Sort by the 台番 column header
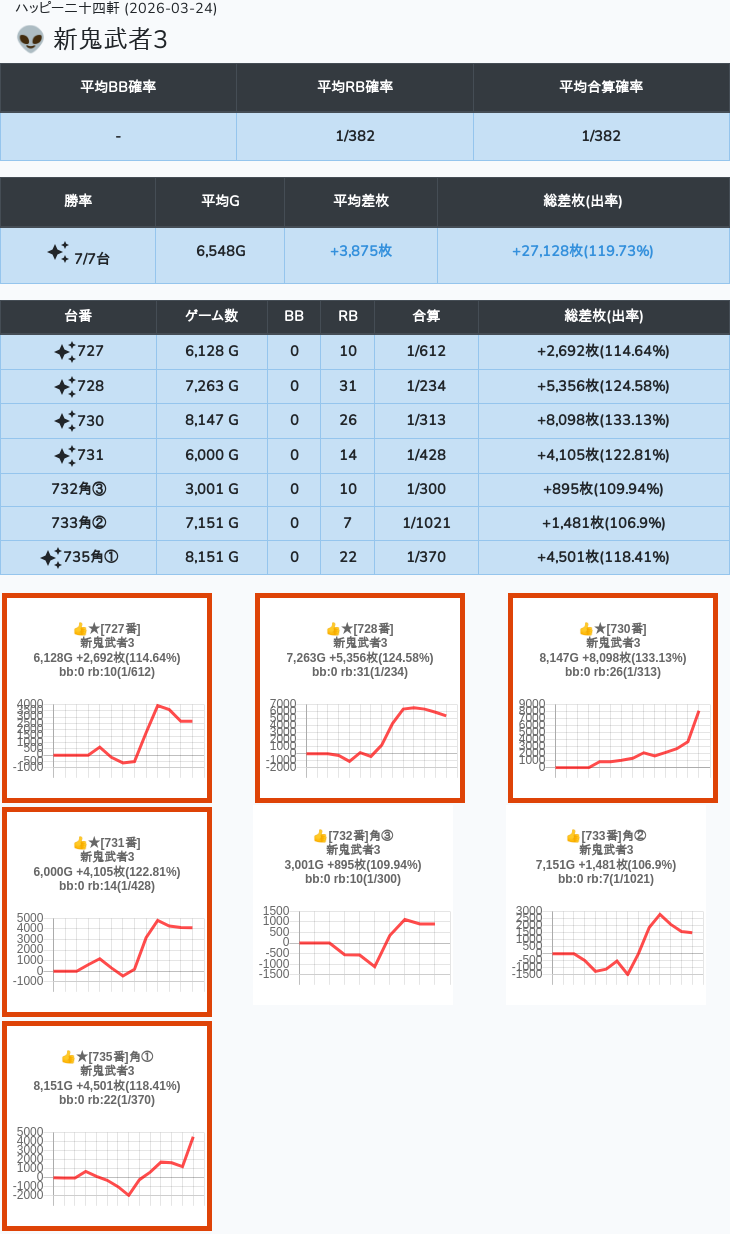 [x=78, y=316]
